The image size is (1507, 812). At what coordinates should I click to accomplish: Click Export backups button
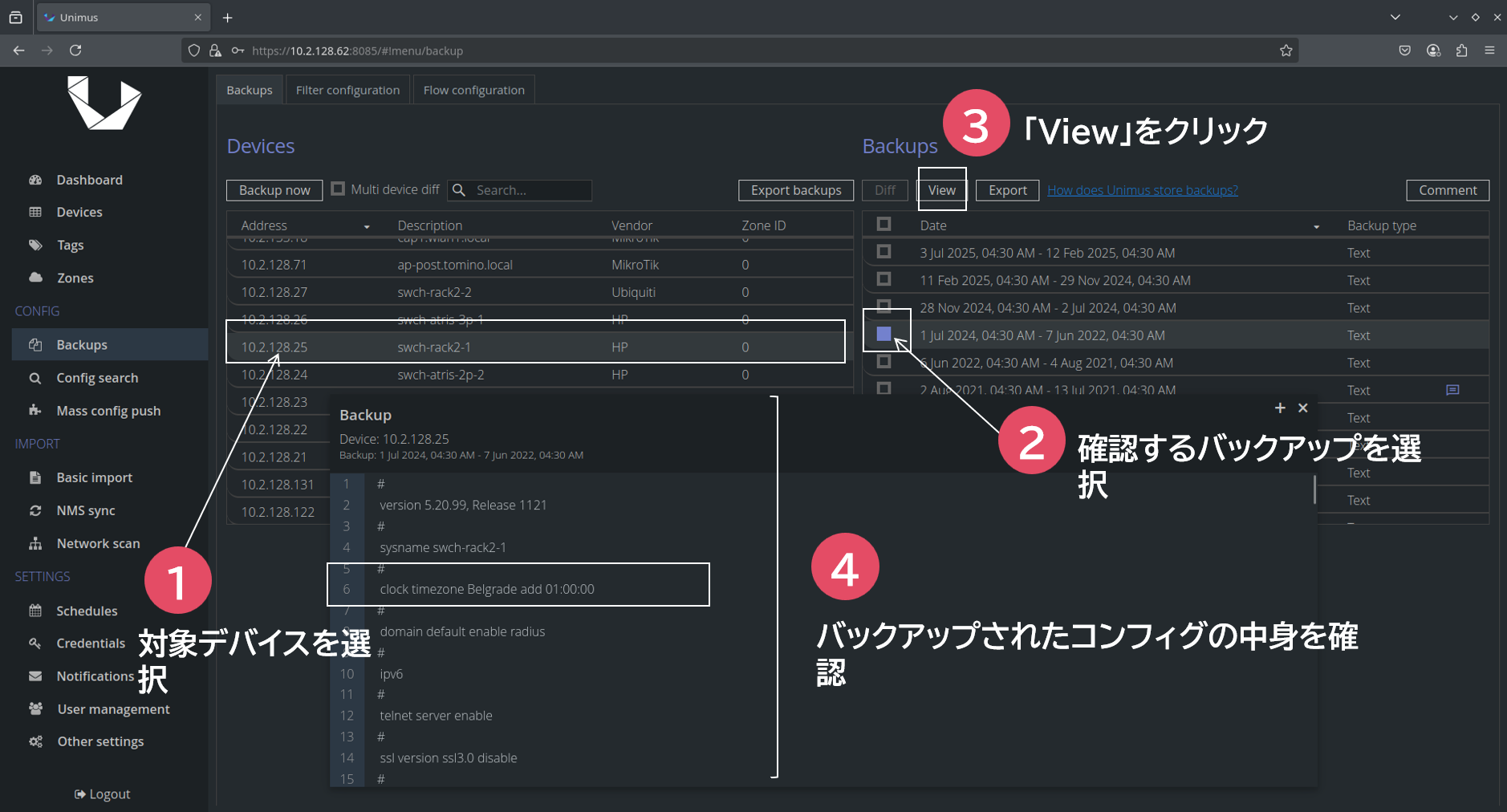click(796, 190)
